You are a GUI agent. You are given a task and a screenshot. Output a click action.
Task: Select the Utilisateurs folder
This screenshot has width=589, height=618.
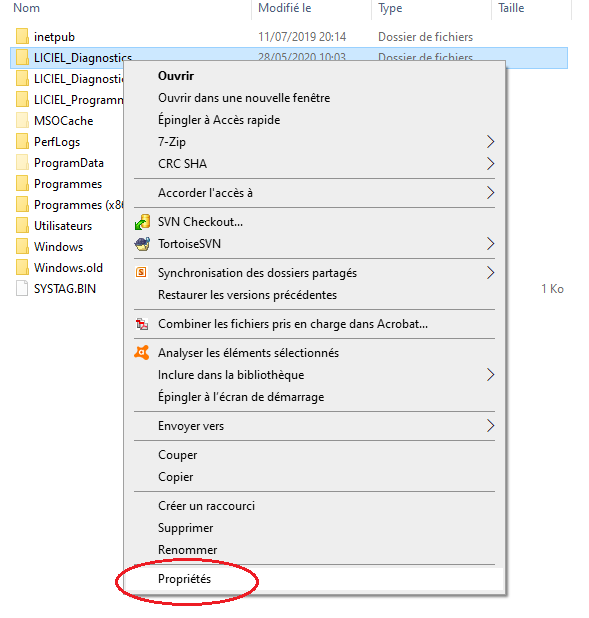click(63, 225)
